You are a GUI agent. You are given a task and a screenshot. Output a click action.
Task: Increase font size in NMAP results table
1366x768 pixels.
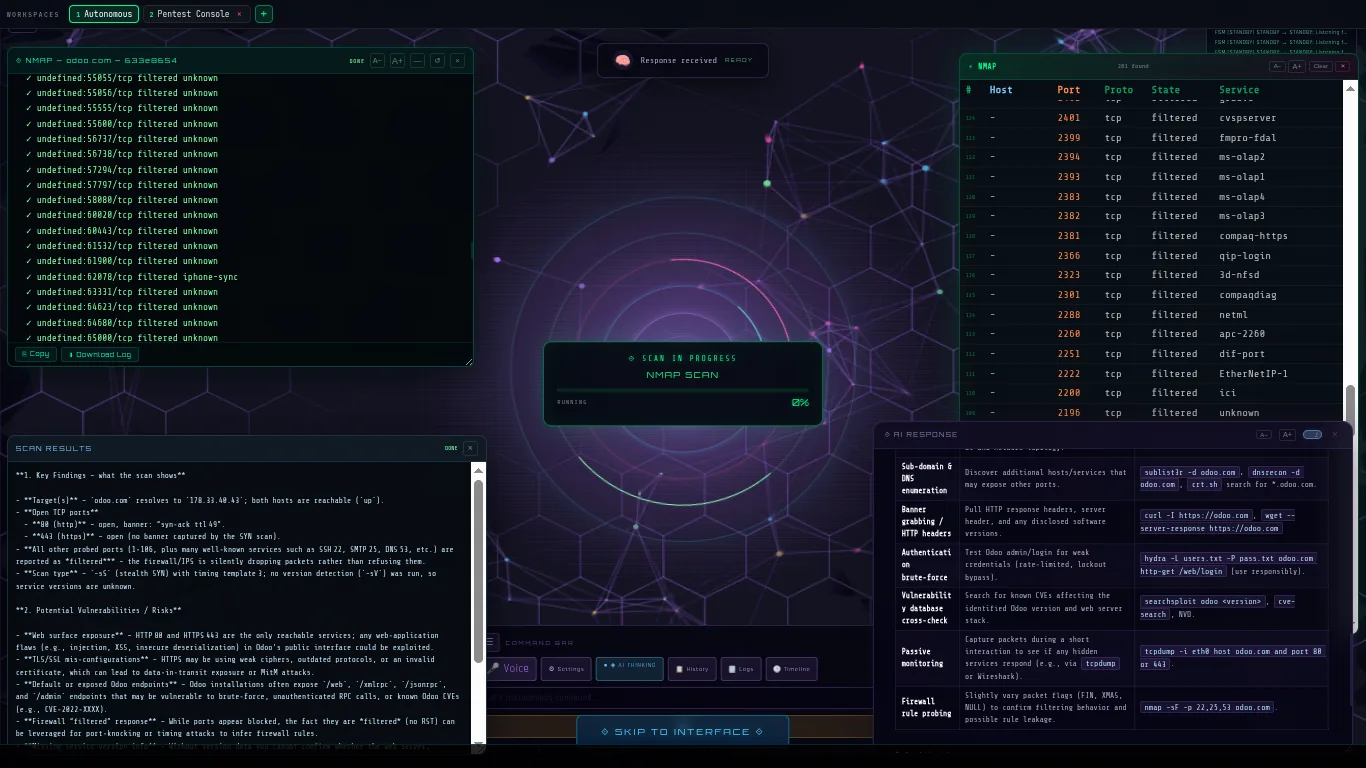click(x=1296, y=67)
